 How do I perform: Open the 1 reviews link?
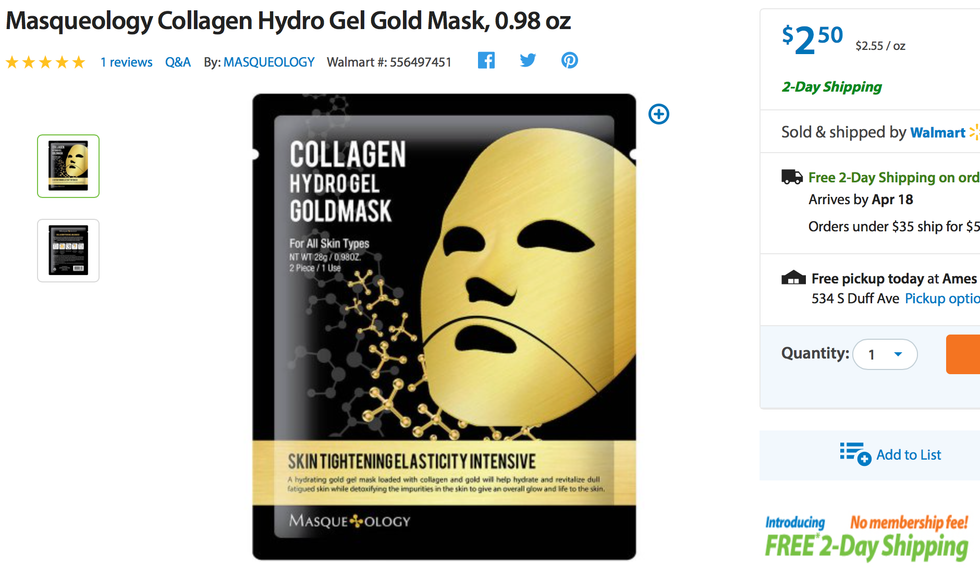126,62
